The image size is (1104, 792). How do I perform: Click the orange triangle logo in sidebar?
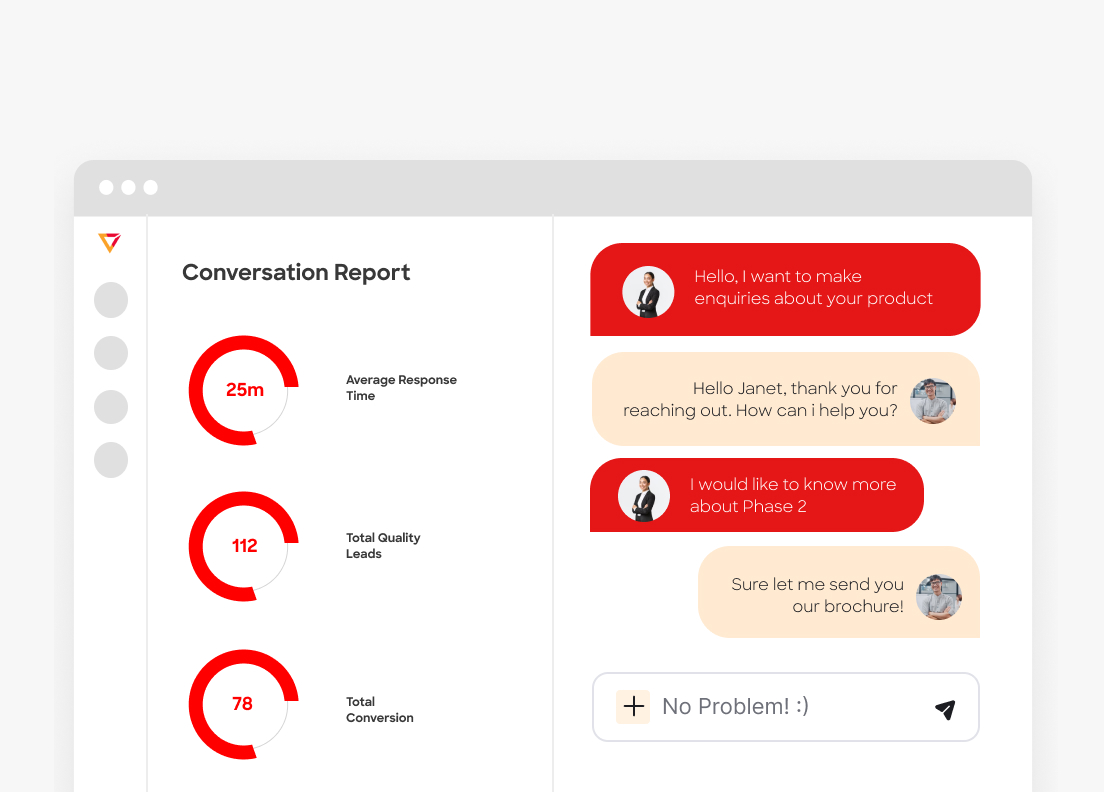[x=110, y=242]
